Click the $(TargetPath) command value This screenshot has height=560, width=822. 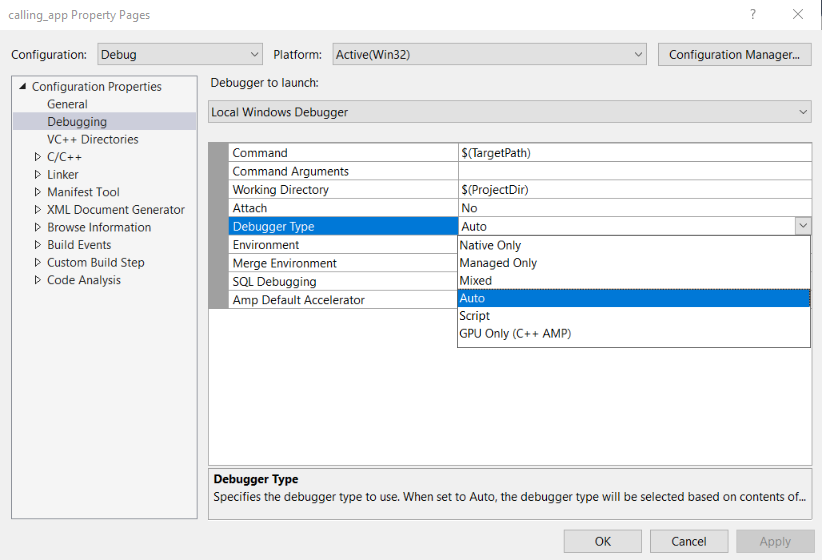(x=496, y=153)
